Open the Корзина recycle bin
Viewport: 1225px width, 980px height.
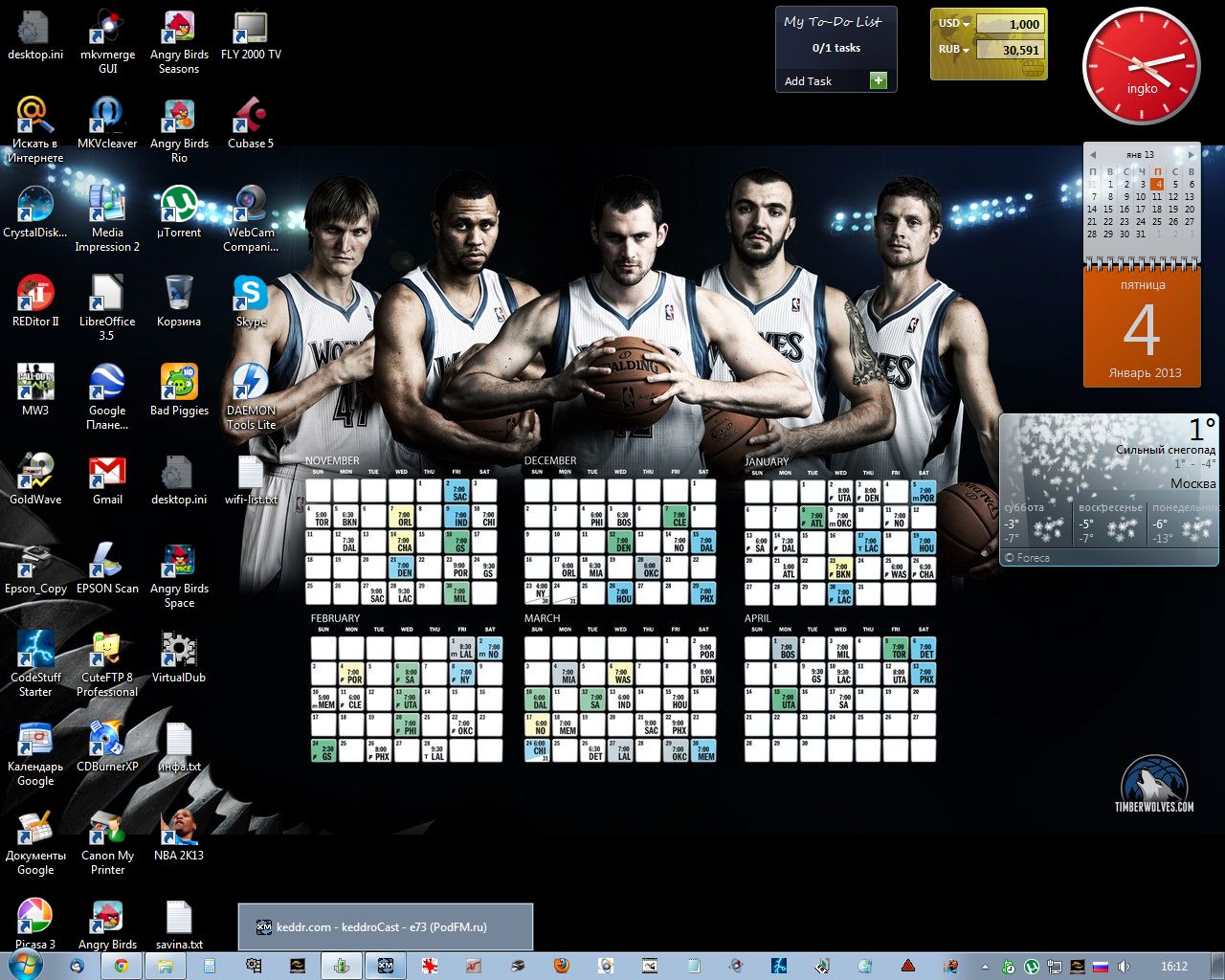pos(179,297)
